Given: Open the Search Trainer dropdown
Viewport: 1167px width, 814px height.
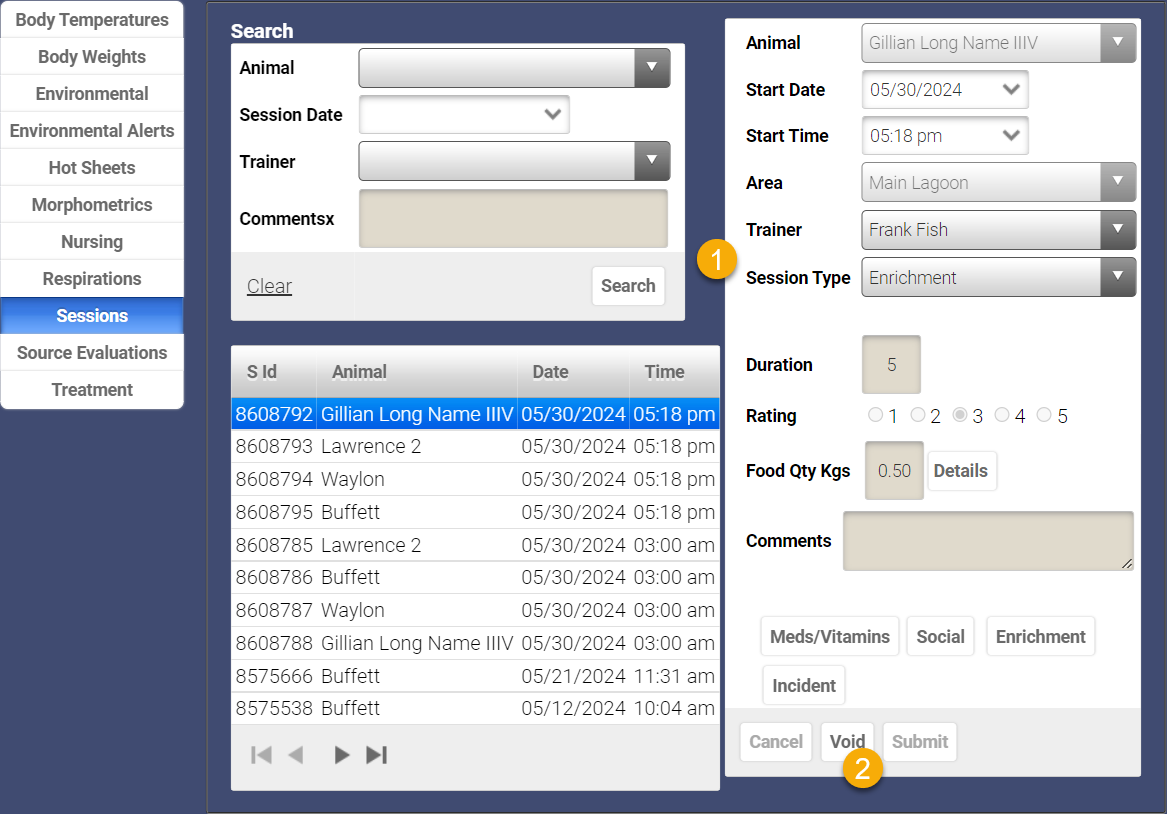Looking at the screenshot, I should click(x=514, y=161).
